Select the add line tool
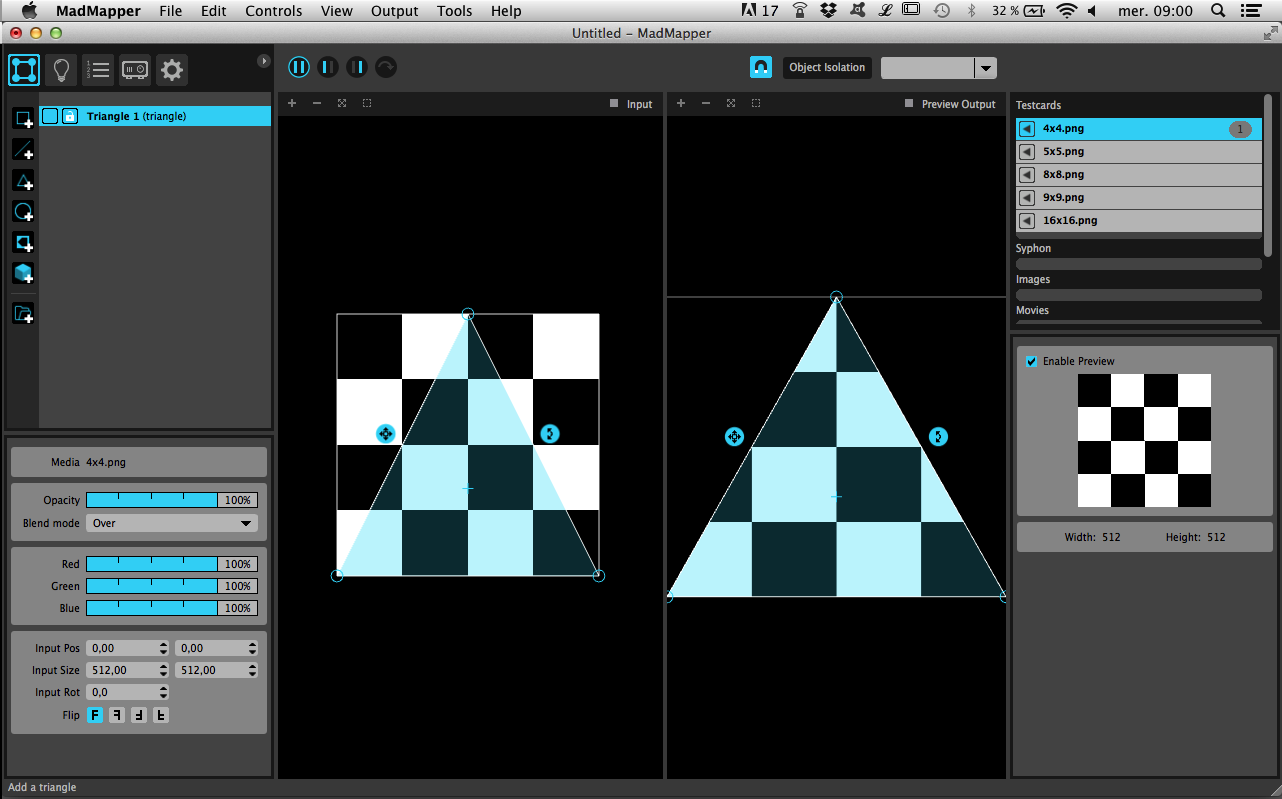 pyautogui.click(x=23, y=150)
